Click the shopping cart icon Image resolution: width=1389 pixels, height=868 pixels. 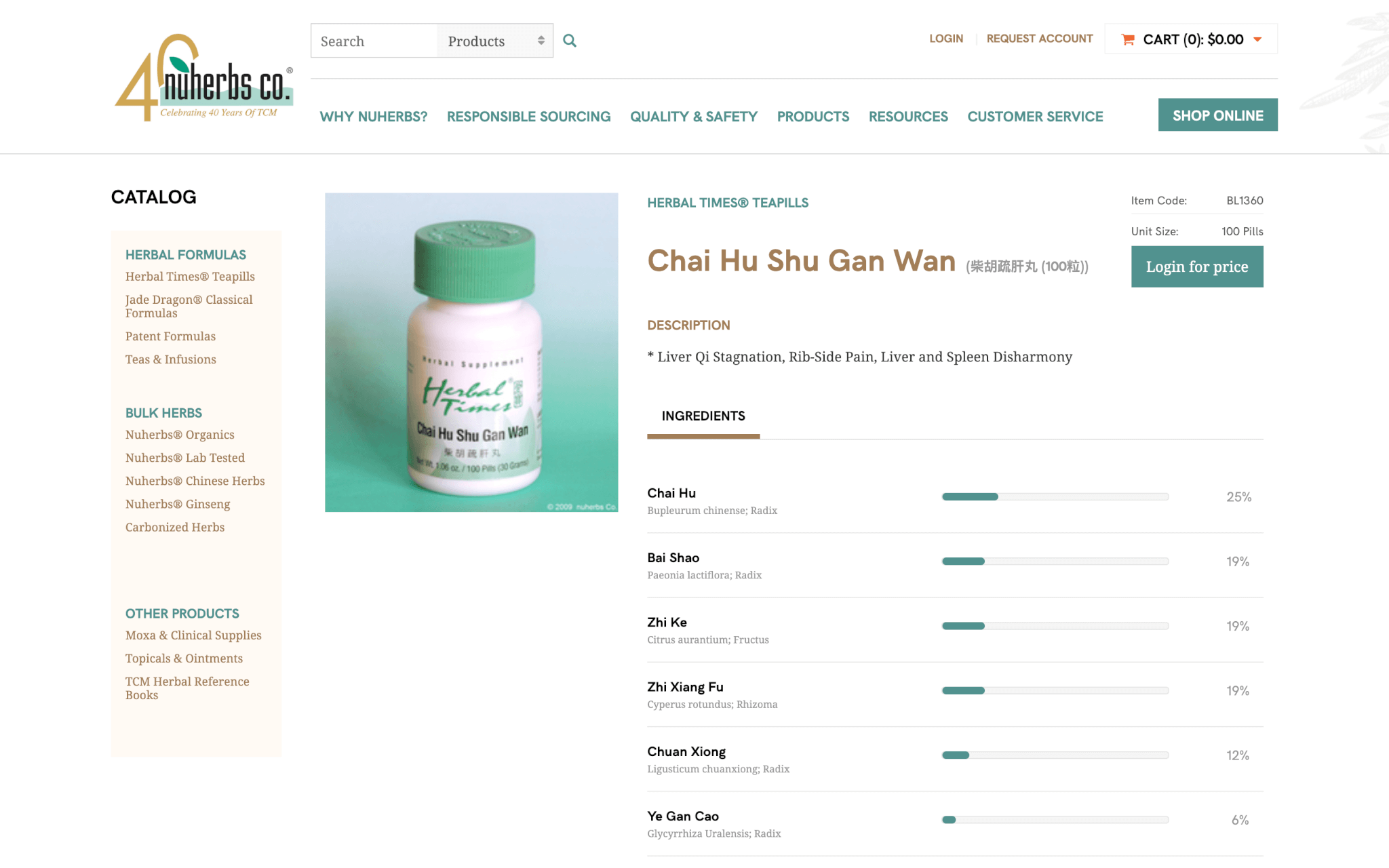tap(1128, 39)
